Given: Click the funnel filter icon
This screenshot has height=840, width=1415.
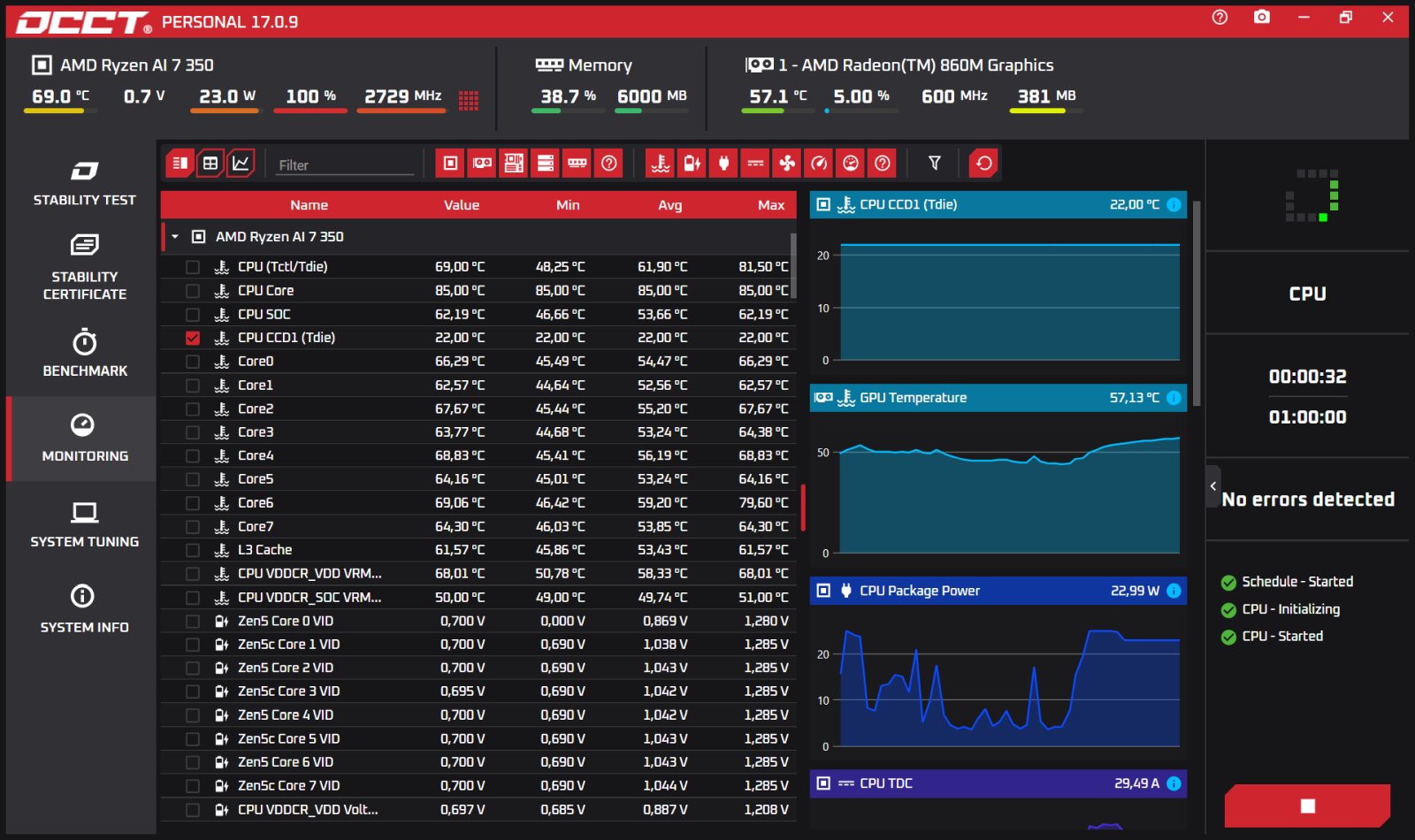Looking at the screenshot, I should click(x=934, y=163).
